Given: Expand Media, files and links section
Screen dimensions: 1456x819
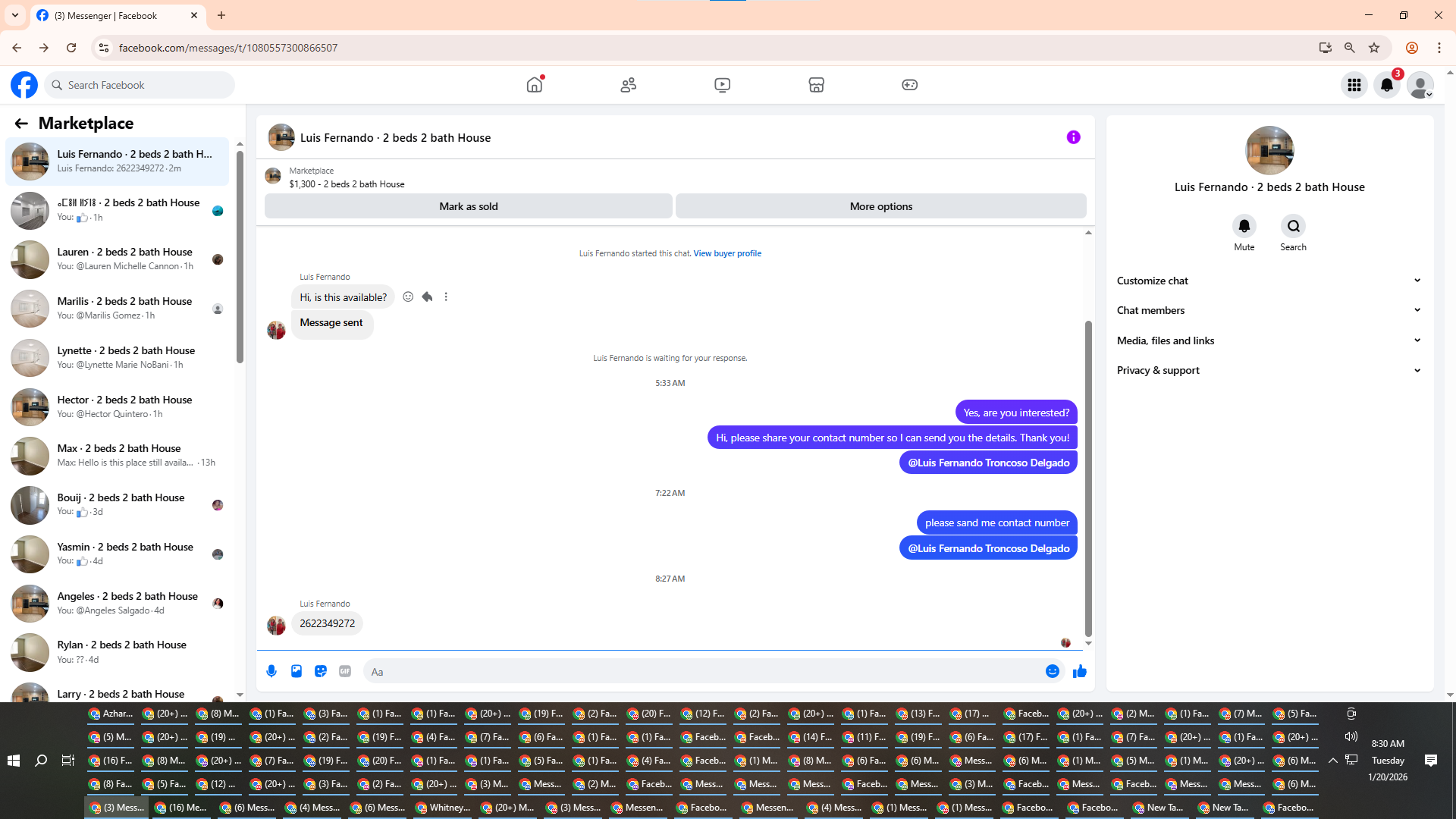Looking at the screenshot, I should coord(1269,340).
